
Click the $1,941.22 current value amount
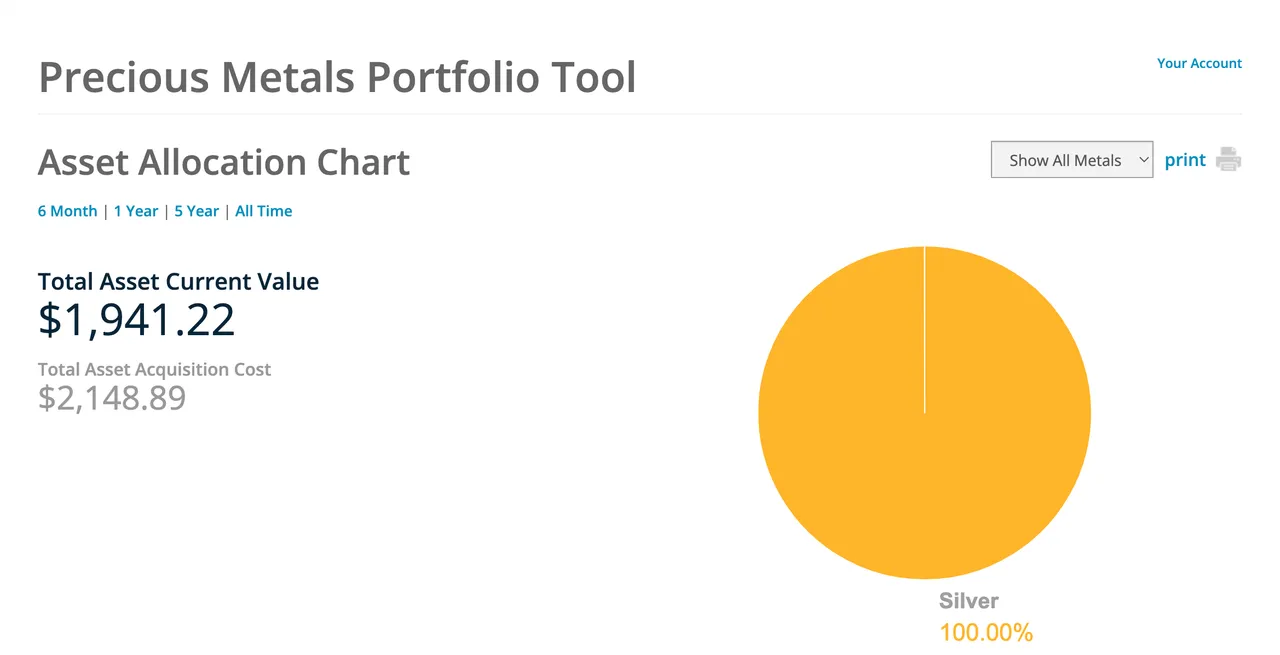[137, 320]
